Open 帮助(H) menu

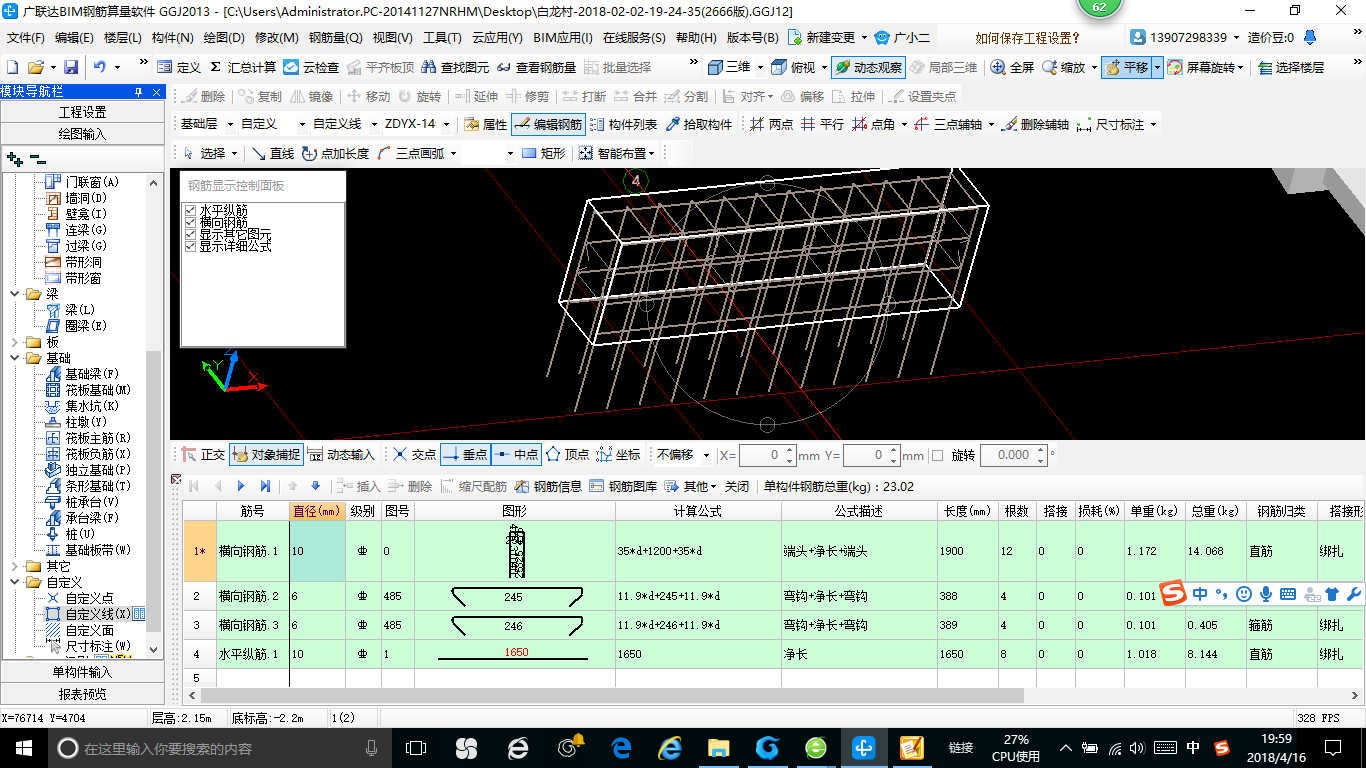click(x=696, y=38)
